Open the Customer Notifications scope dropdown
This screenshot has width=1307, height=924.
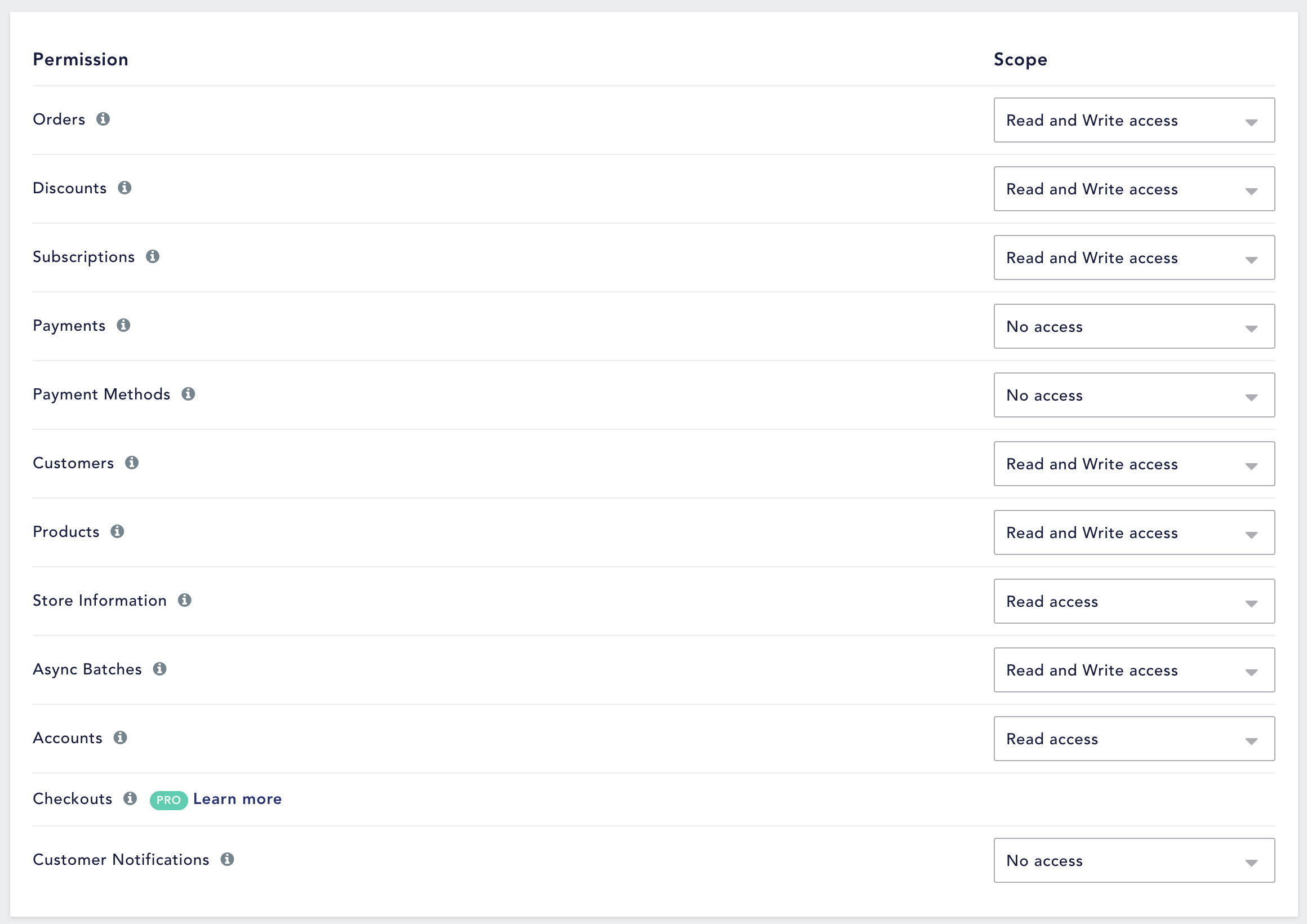click(1134, 860)
